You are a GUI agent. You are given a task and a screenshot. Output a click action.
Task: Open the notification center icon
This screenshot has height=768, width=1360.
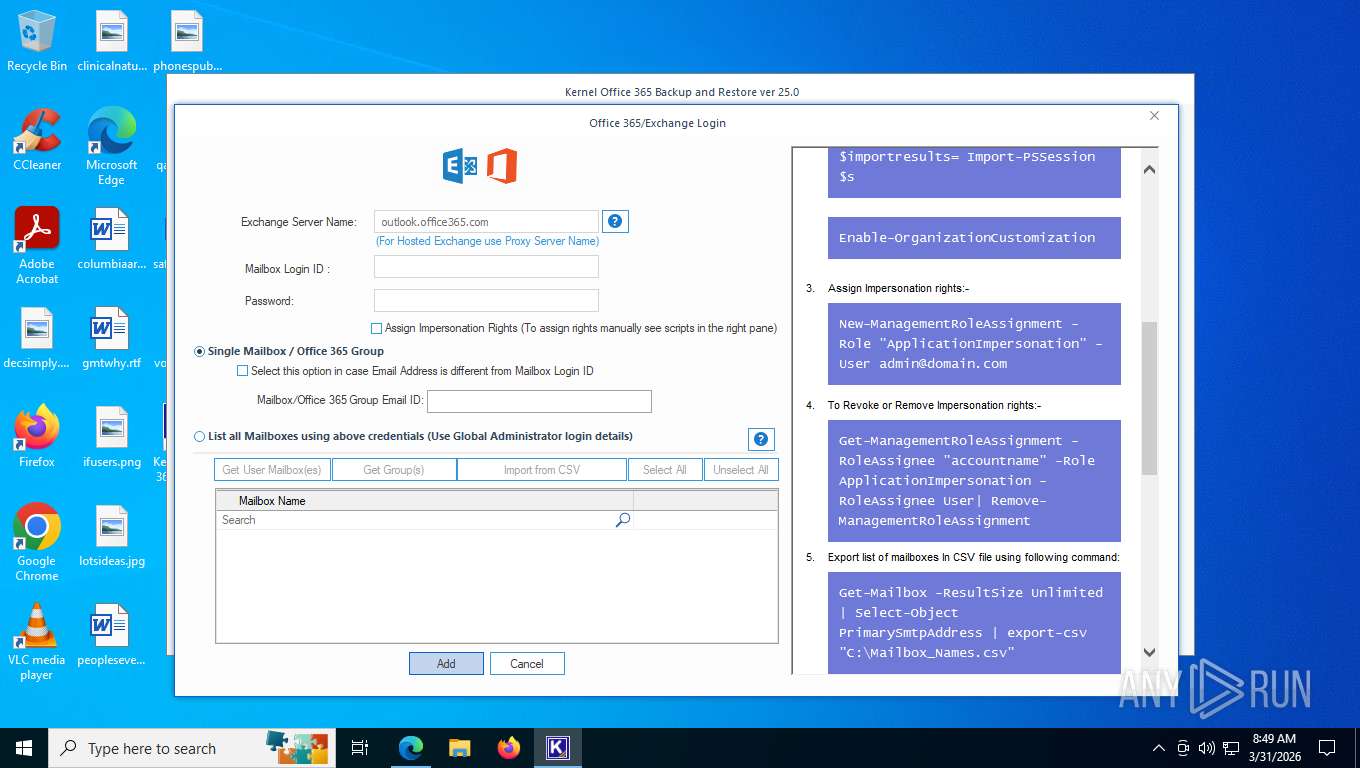pos(1327,748)
